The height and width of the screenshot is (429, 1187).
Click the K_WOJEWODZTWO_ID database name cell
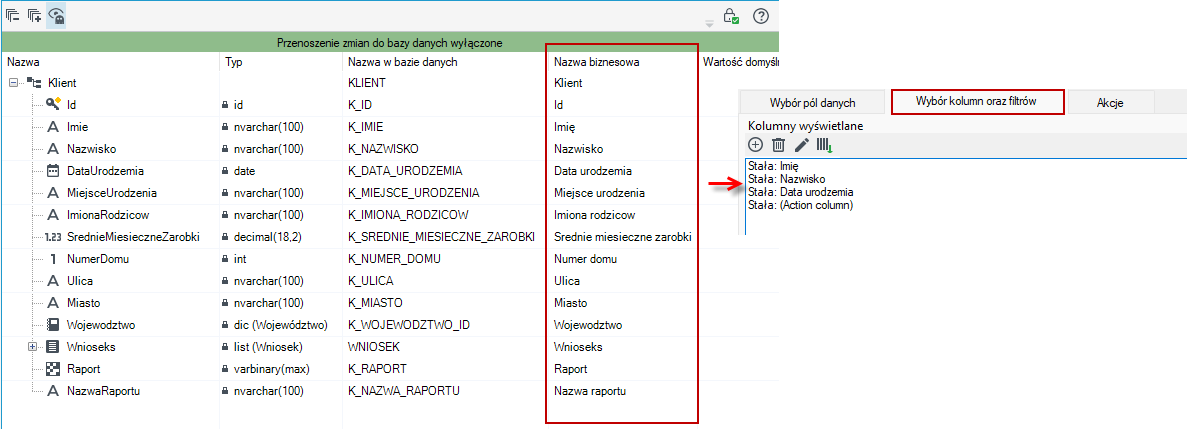[x=410, y=325]
